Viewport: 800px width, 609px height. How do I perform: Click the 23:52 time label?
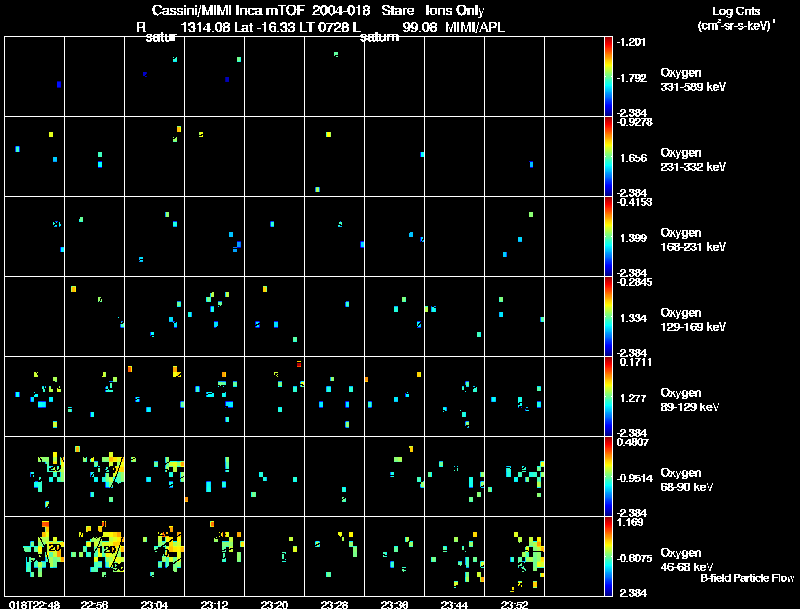click(514, 605)
